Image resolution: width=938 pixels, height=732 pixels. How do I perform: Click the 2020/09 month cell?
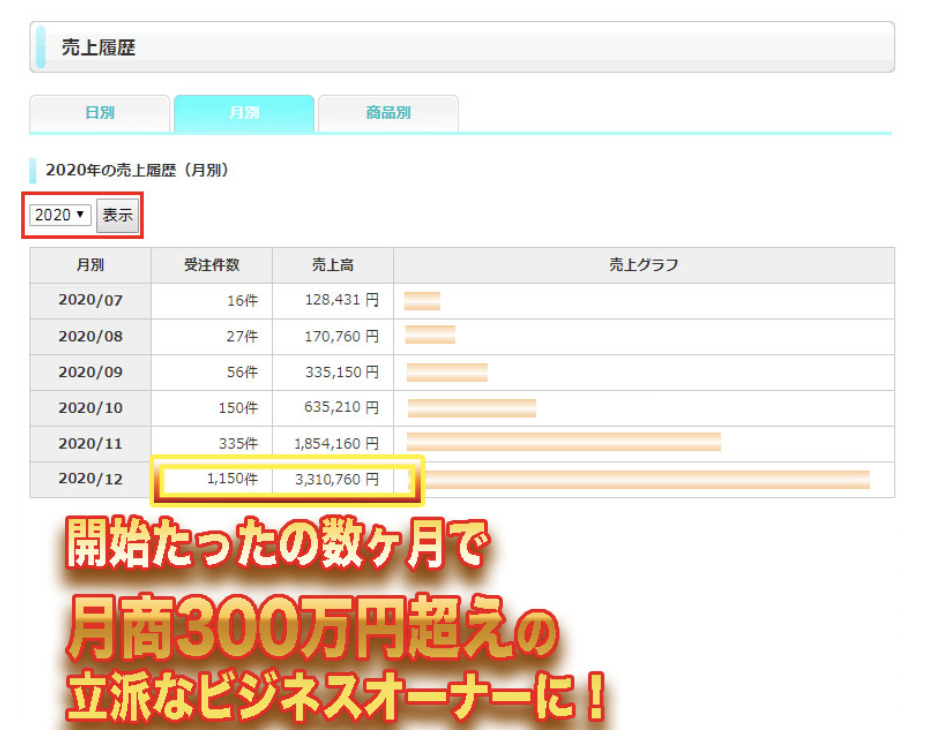(90, 372)
